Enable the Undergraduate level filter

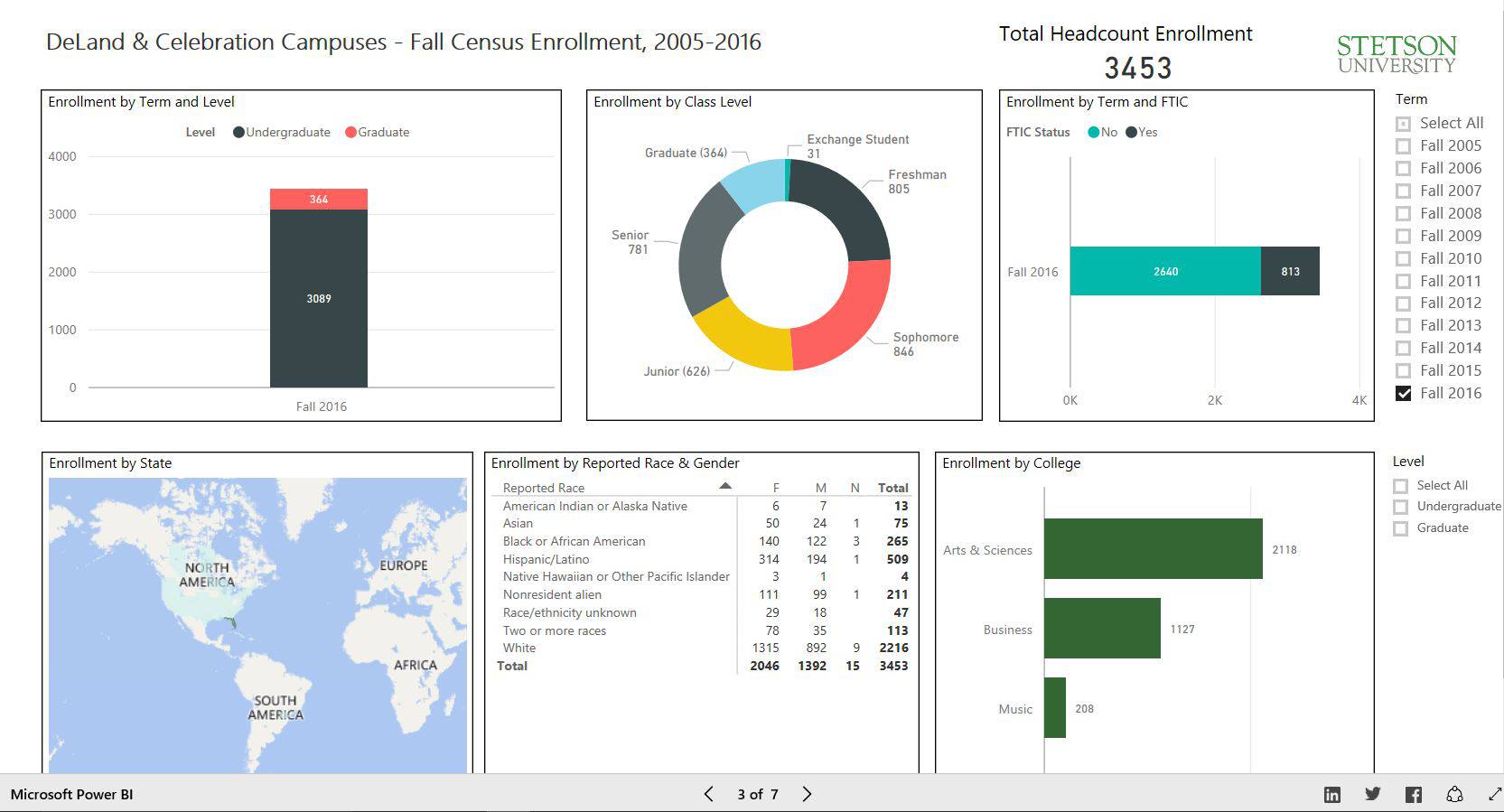coord(1400,508)
